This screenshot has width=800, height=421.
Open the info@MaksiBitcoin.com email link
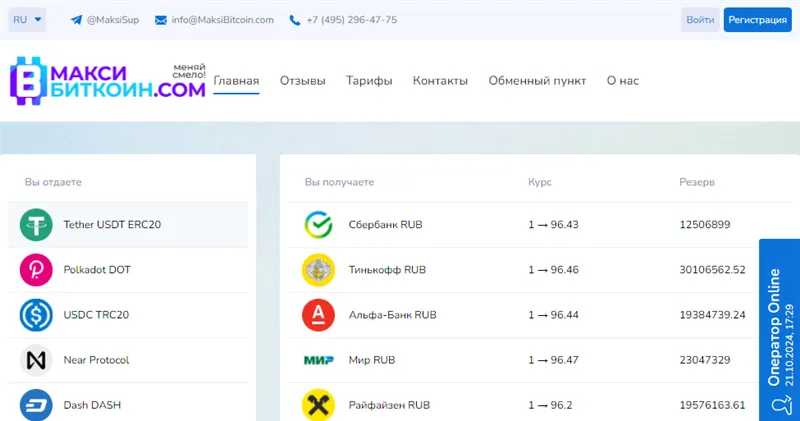[x=222, y=20]
